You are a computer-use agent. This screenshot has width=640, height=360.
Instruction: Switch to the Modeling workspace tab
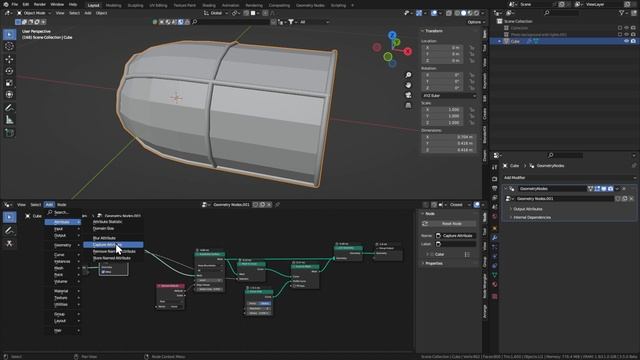click(113, 5)
